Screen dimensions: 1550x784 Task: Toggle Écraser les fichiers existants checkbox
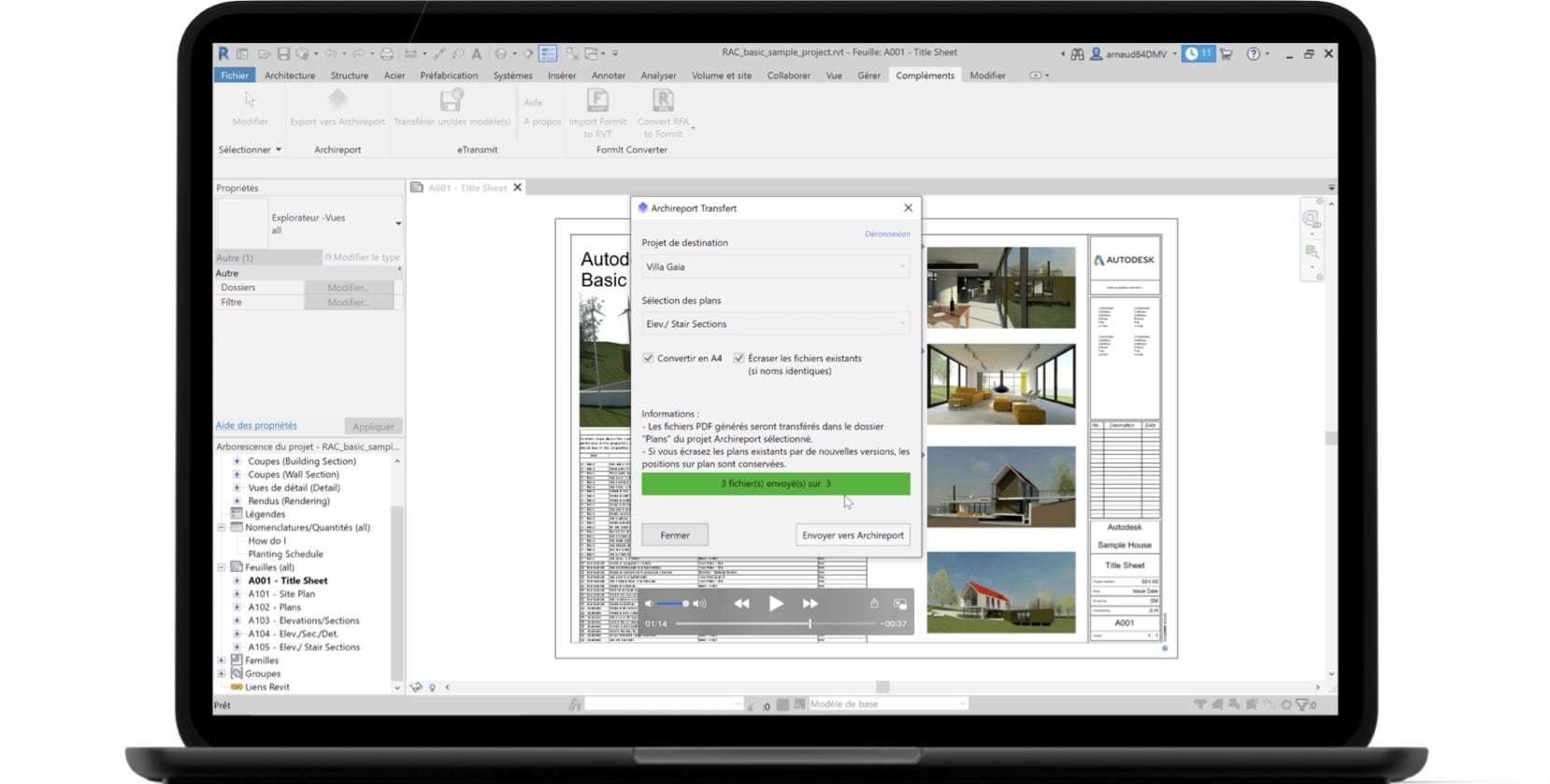tap(739, 358)
